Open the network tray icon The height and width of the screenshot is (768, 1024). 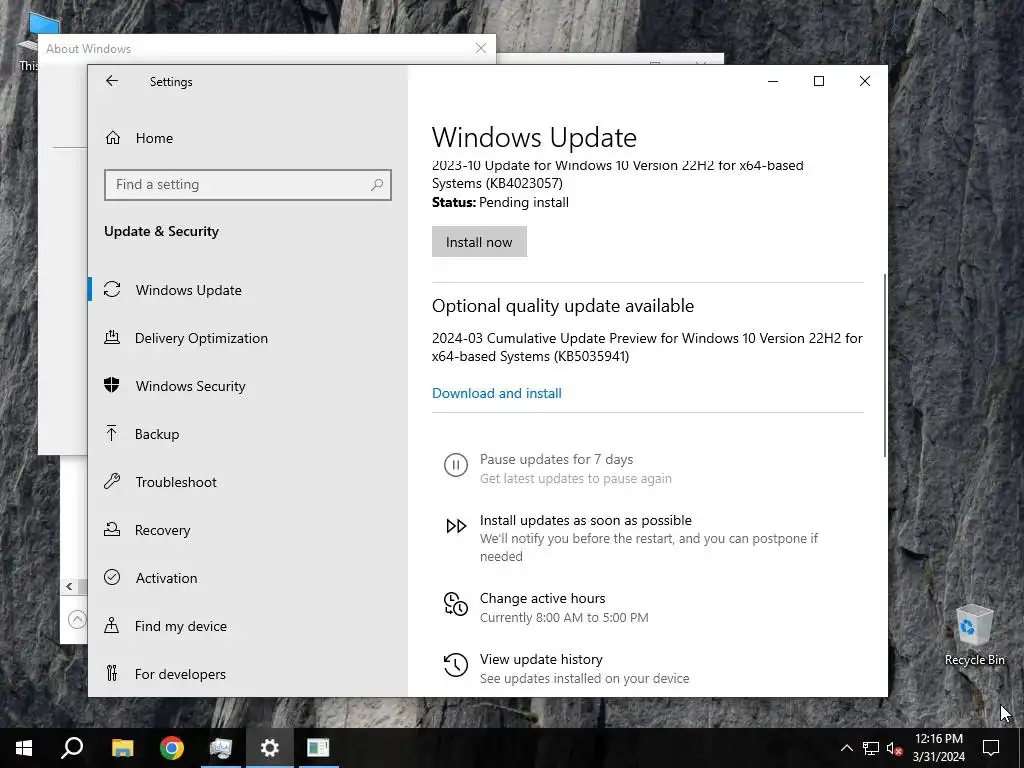tap(871, 748)
